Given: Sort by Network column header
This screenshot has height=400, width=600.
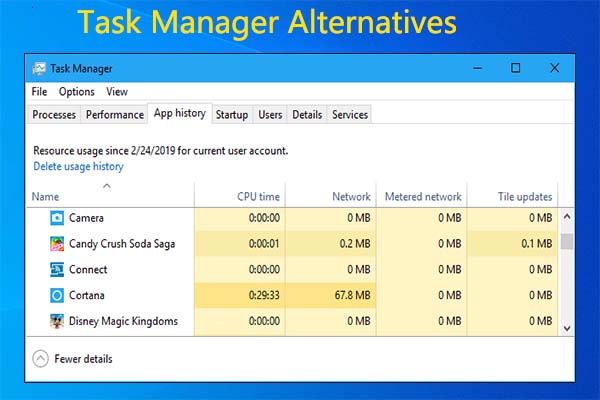Looking at the screenshot, I should pos(331,196).
